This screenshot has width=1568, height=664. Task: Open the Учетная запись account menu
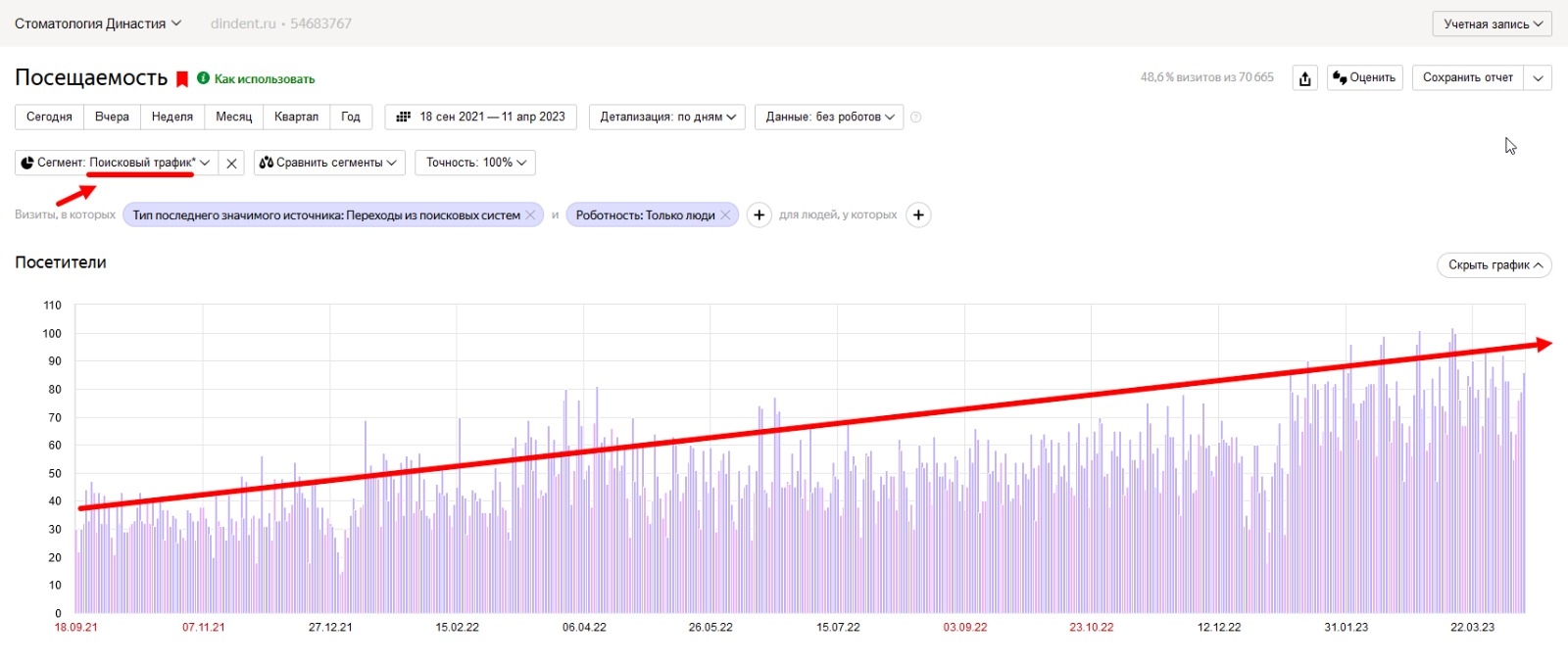(1493, 24)
